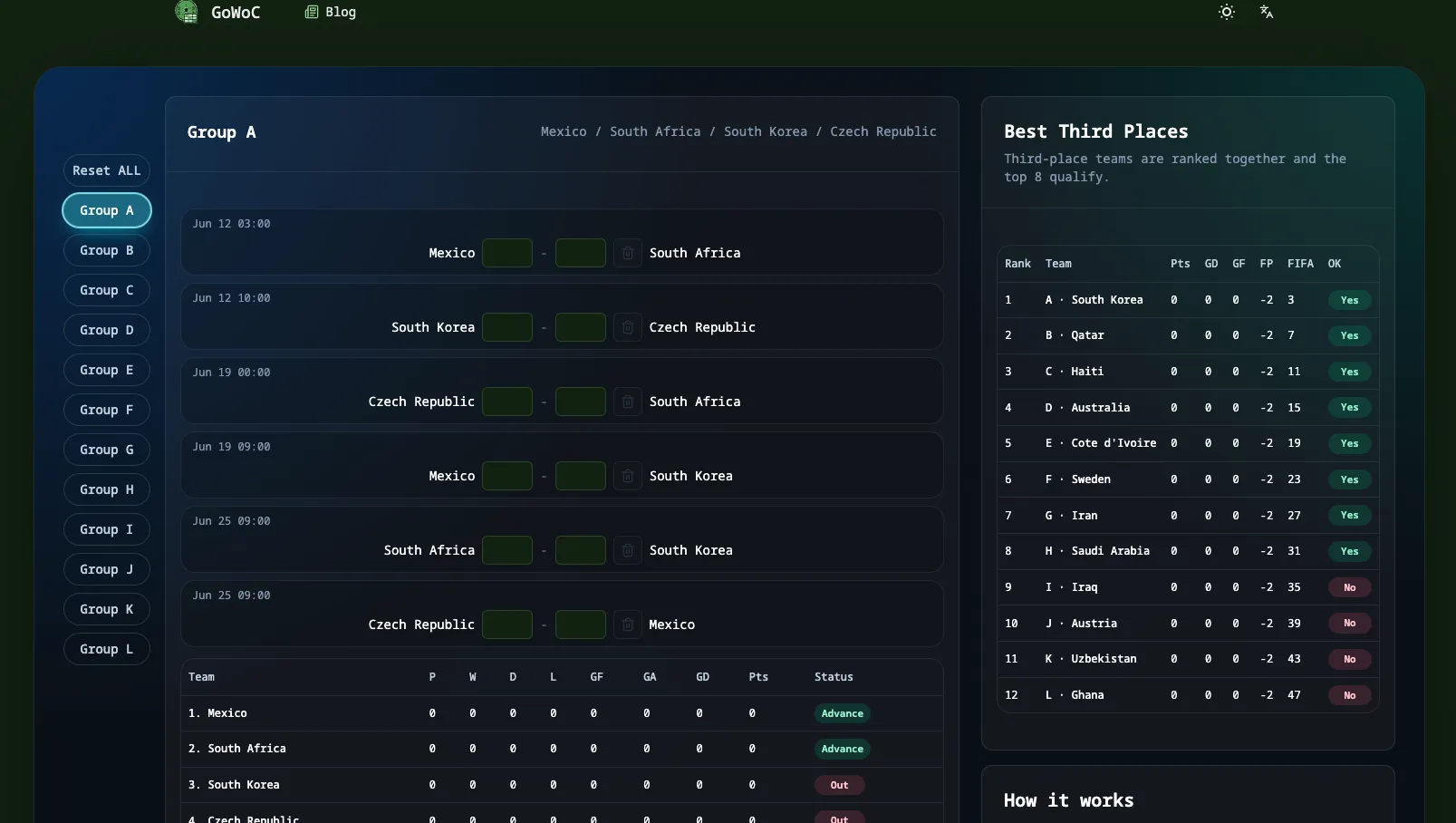This screenshot has height=823, width=1456.
Task: Click the 'How it works' heading
Action: tap(1068, 800)
